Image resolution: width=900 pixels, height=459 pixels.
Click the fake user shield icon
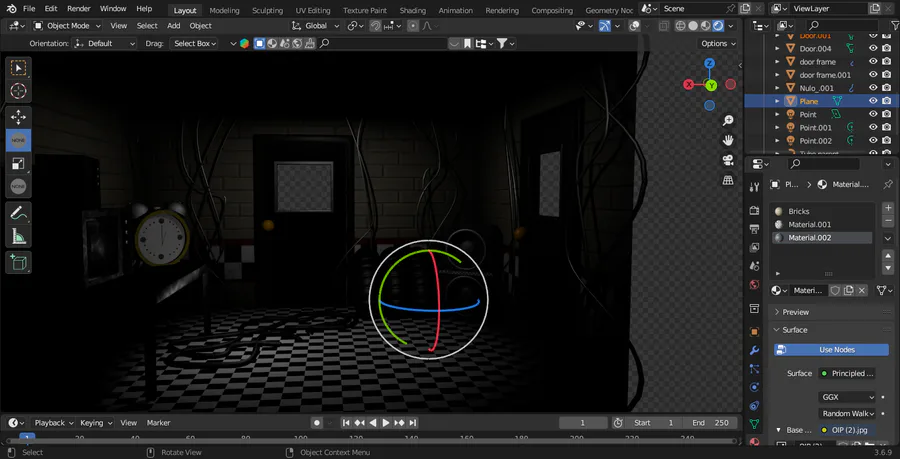click(835, 291)
